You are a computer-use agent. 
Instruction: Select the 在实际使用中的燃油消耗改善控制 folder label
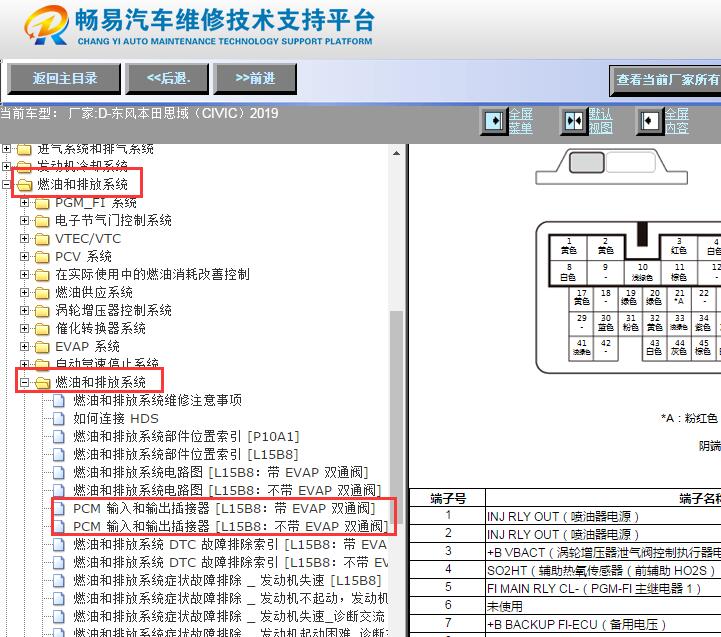(x=152, y=275)
